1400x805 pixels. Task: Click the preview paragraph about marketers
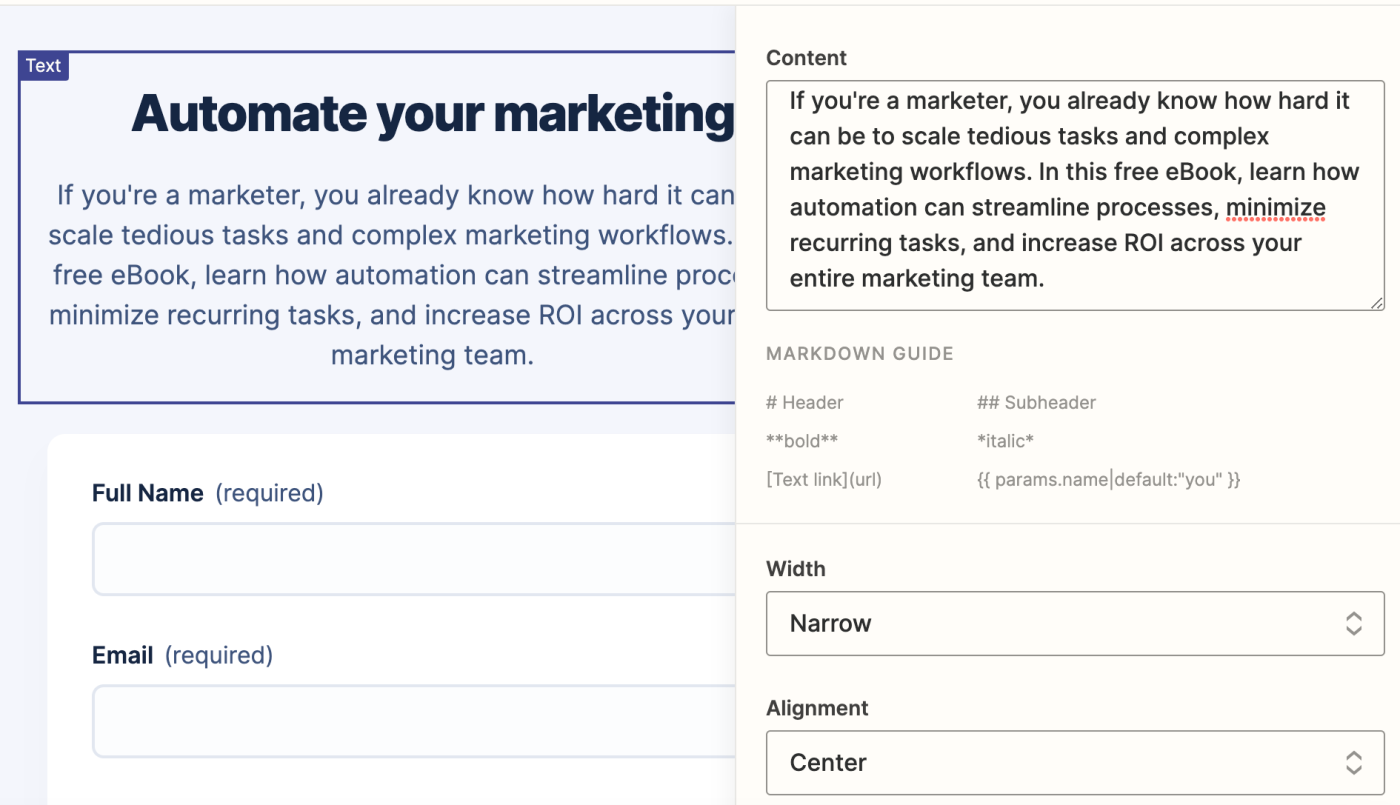pyautogui.click(x=392, y=274)
